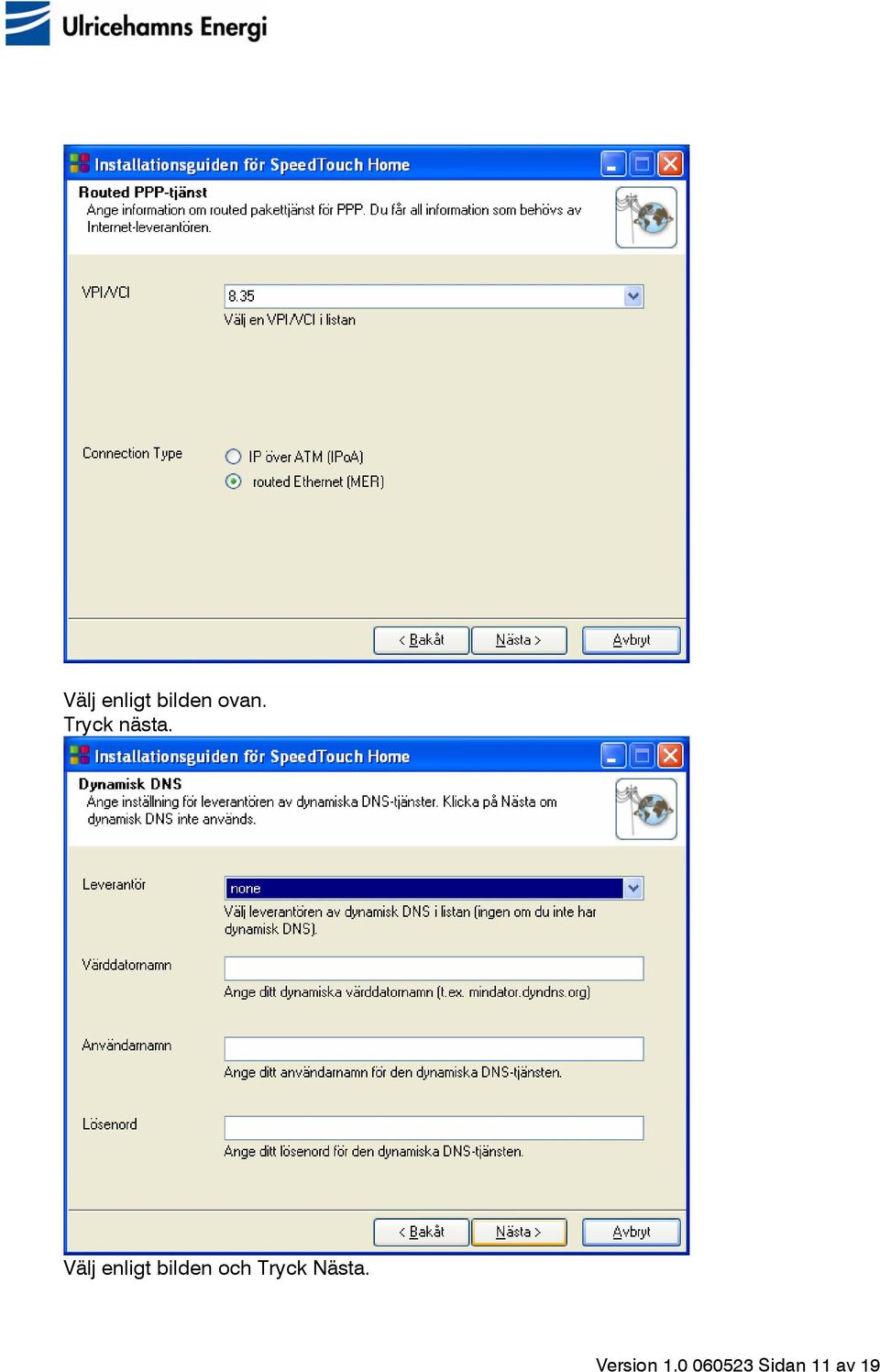The height and width of the screenshot is (1372, 880).
Task: Click the Lösenord input field
Action: point(434,1128)
